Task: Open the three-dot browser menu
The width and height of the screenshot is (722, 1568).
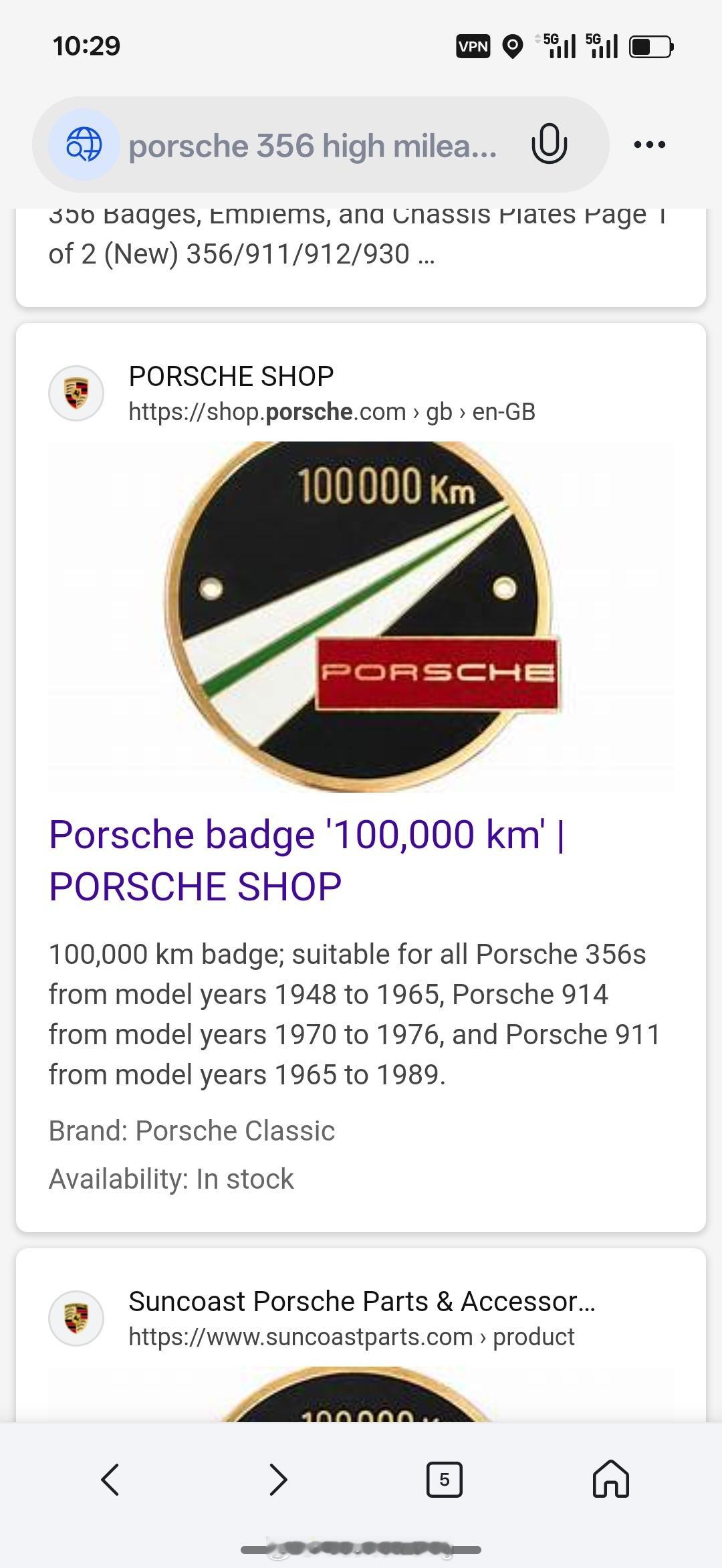Action: click(x=649, y=144)
